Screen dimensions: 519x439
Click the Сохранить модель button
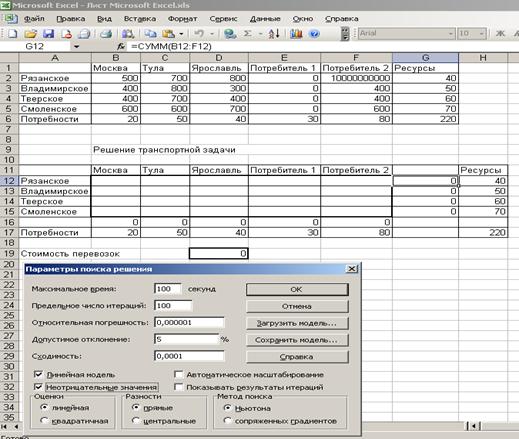click(x=297, y=340)
